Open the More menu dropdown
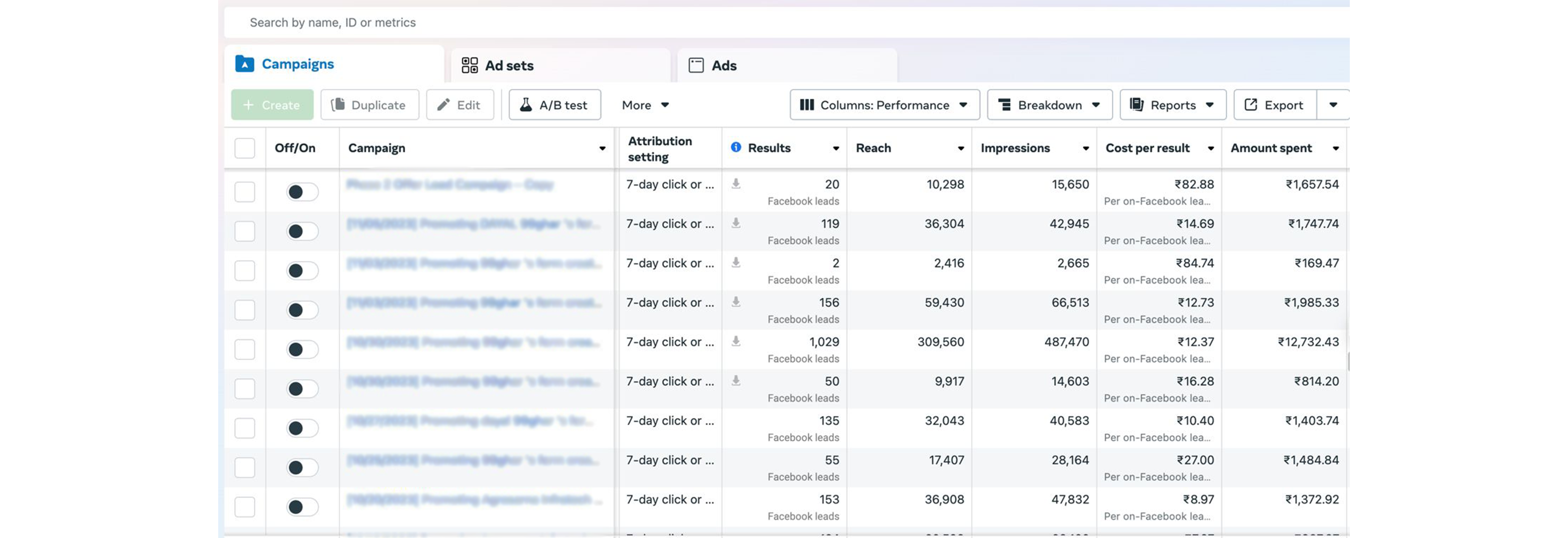The image size is (1568, 538). (x=645, y=105)
